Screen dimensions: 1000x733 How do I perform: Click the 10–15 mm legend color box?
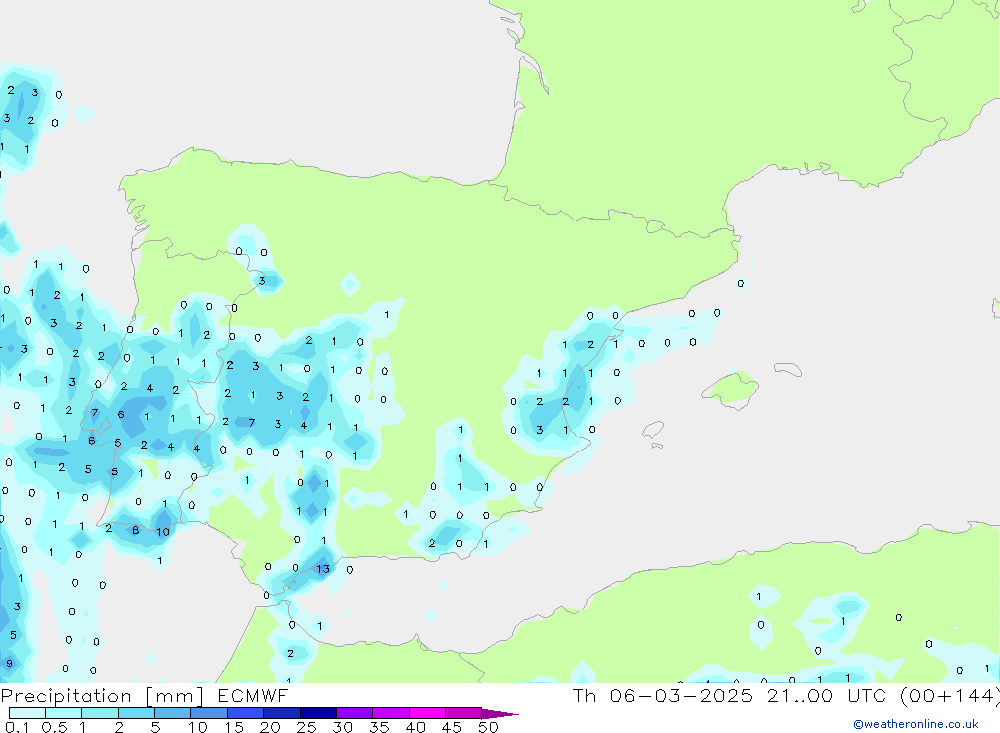click(x=209, y=713)
